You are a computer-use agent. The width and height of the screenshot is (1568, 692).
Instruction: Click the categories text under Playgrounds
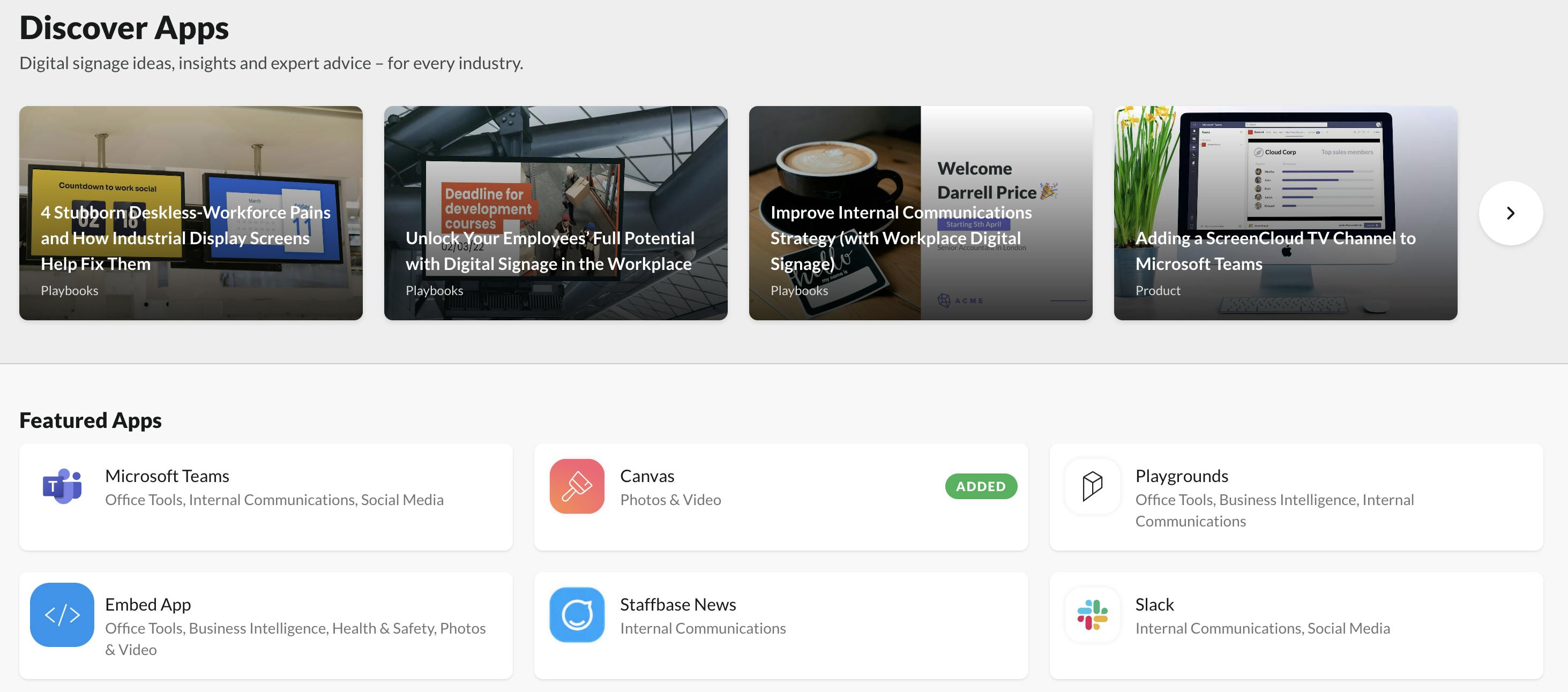[1275, 510]
